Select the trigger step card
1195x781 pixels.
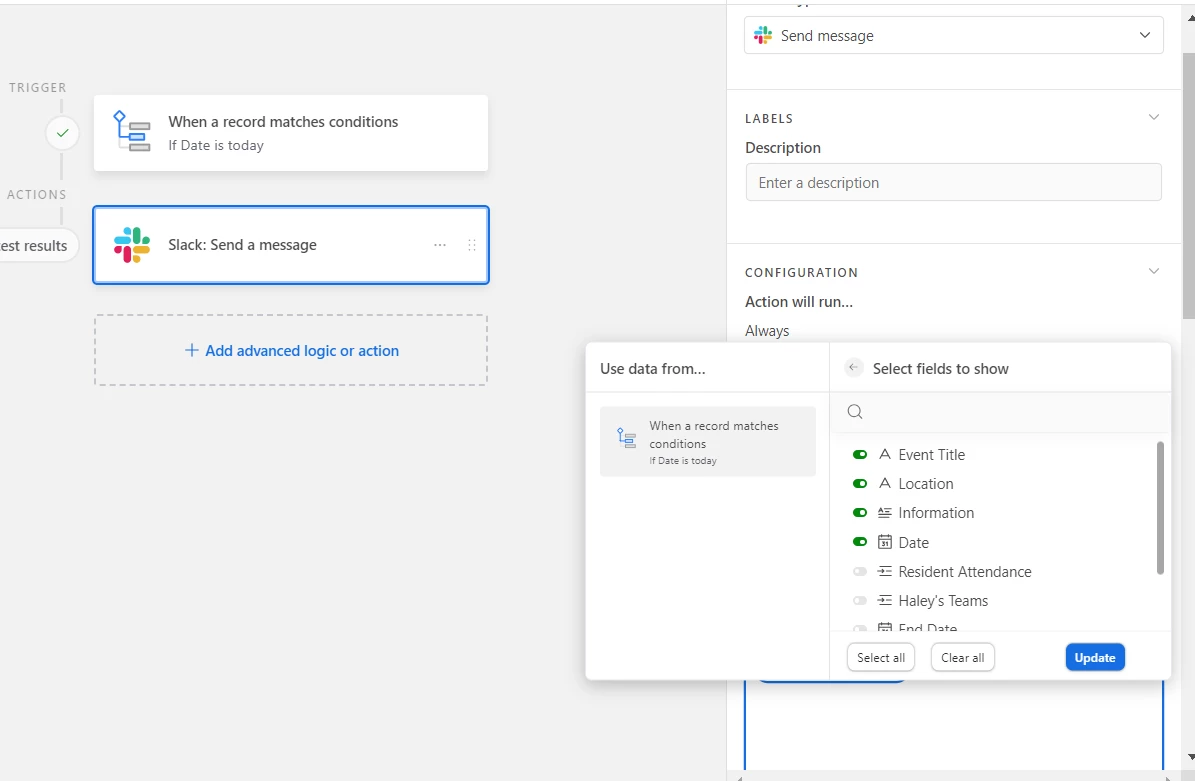[x=290, y=133]
